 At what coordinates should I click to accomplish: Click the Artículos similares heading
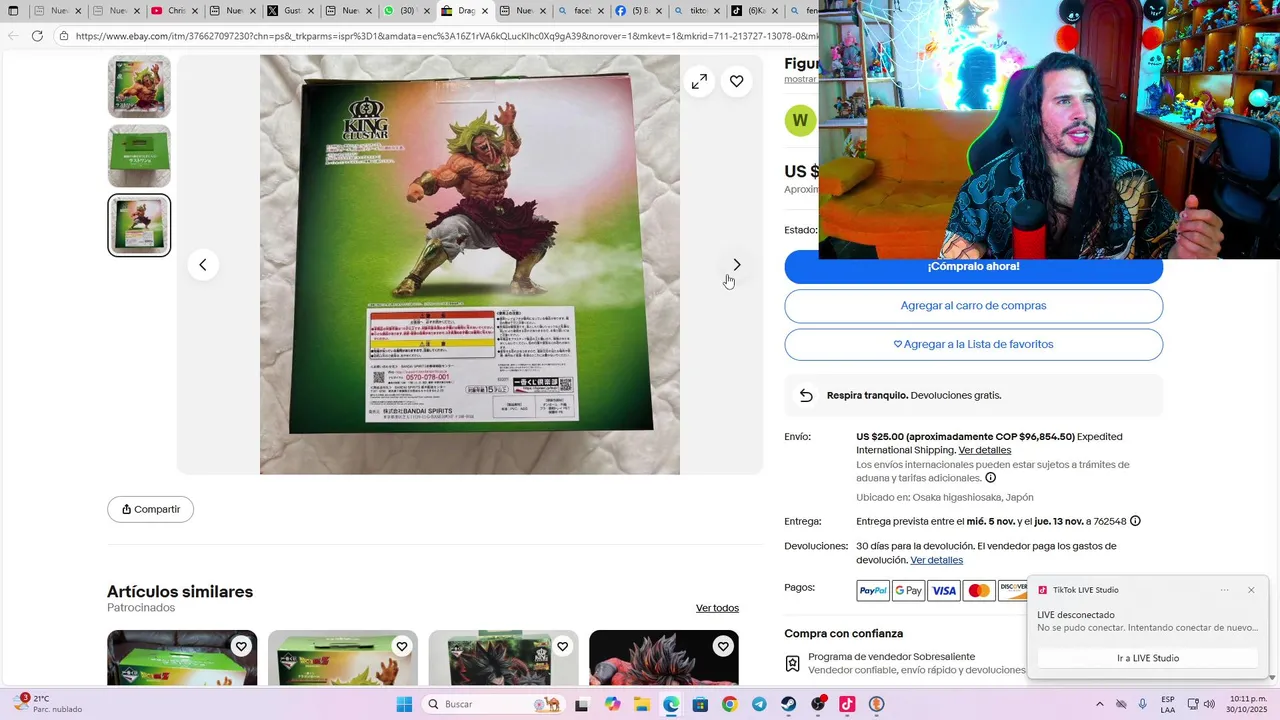coord(180,592)
